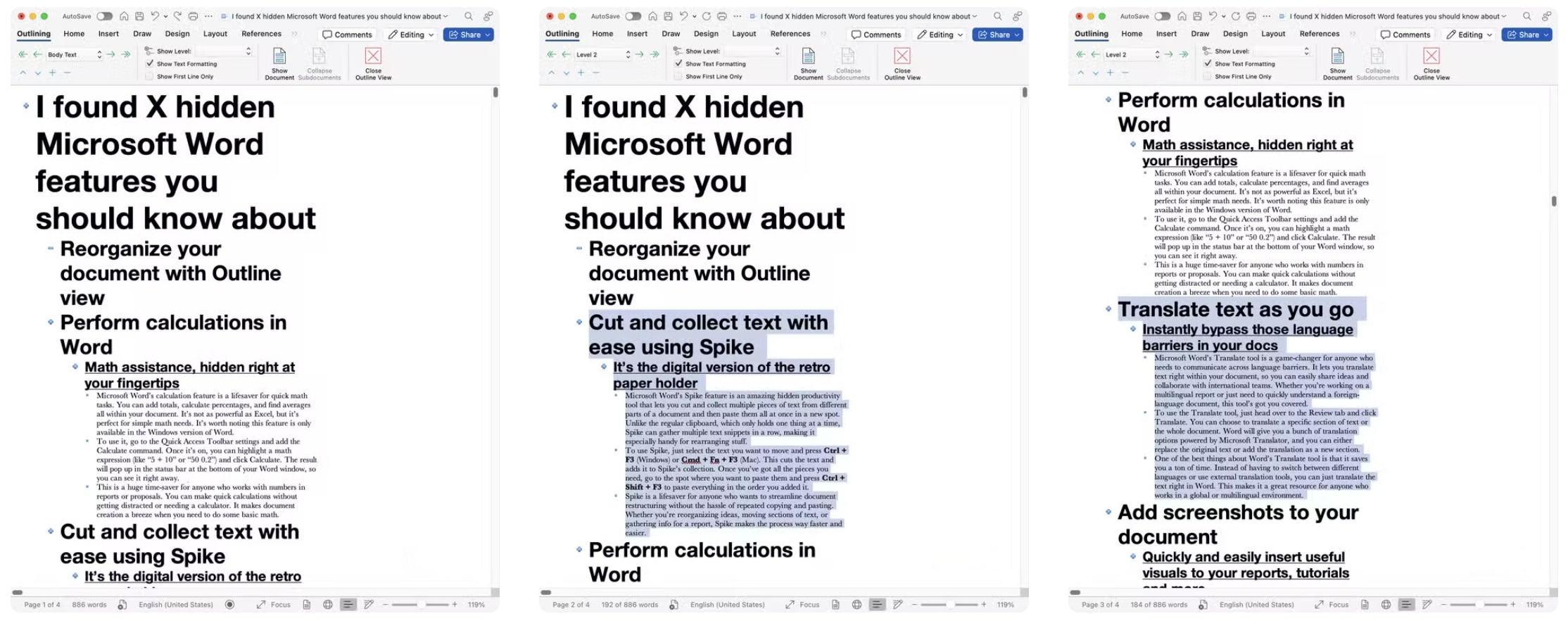The image size is (1568, 621).
Task: Open the Body Text level dropdown in left window
Action: [75, 54]
